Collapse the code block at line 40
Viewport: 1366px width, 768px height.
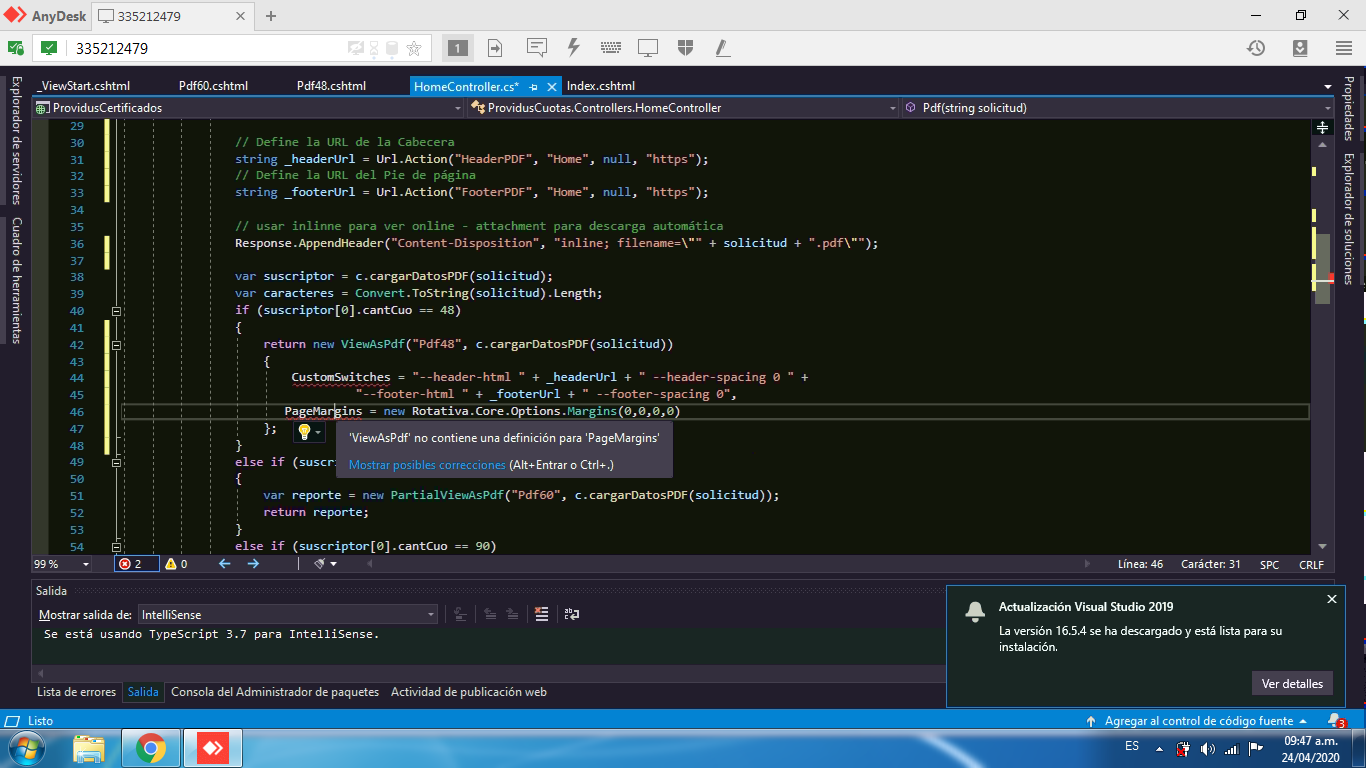(x=116, y=311)
